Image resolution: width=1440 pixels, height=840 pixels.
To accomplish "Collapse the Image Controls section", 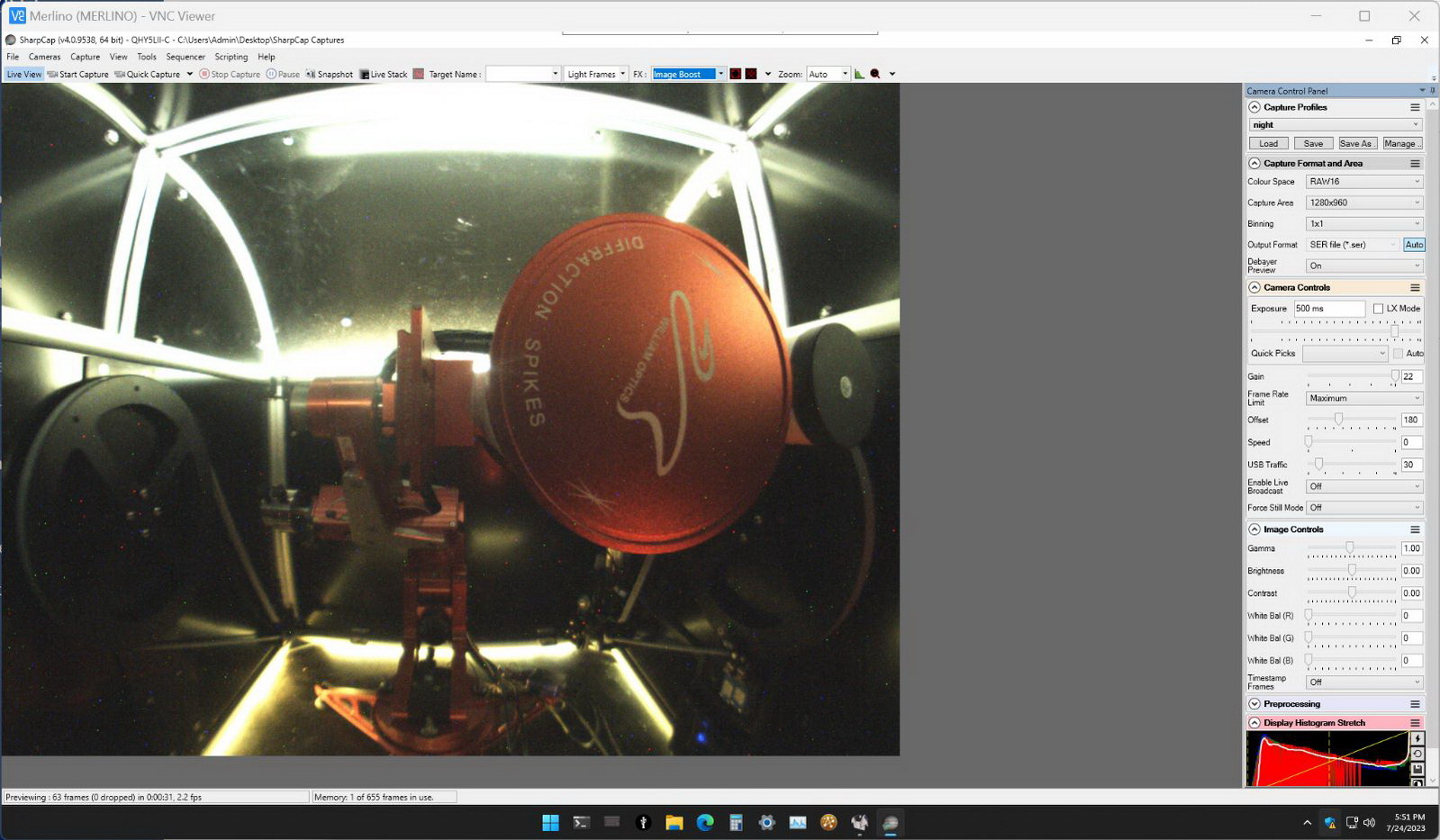I will [x=1254, y=529].
